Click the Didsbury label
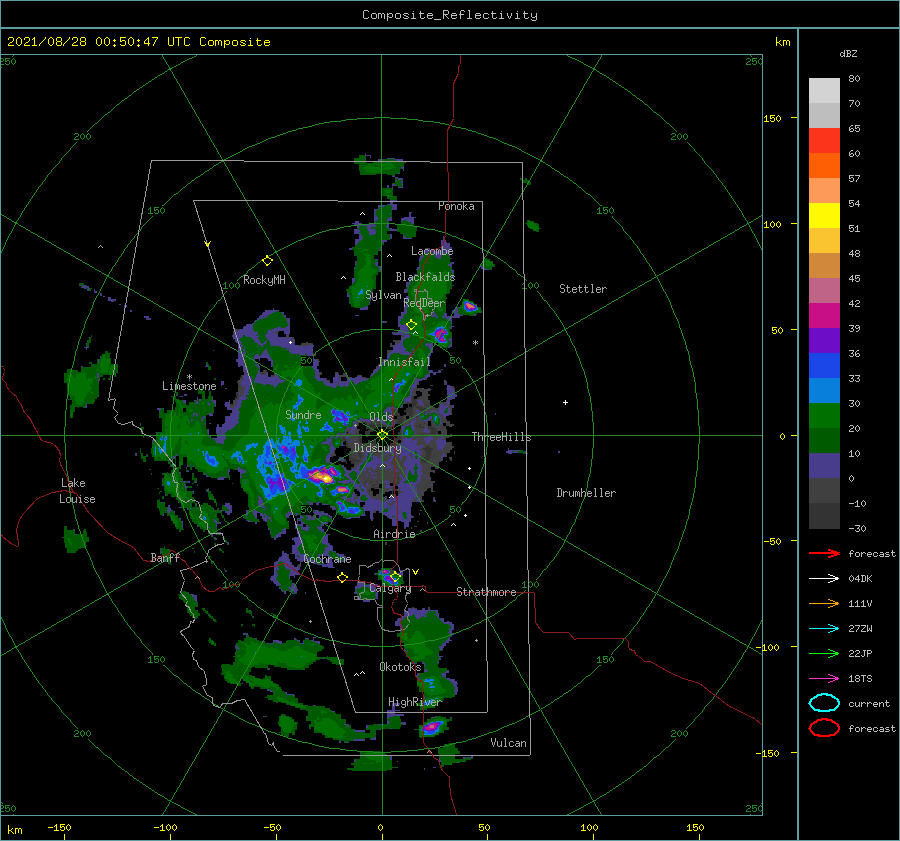This screenshot has width=900, height=841. [377, 448]
